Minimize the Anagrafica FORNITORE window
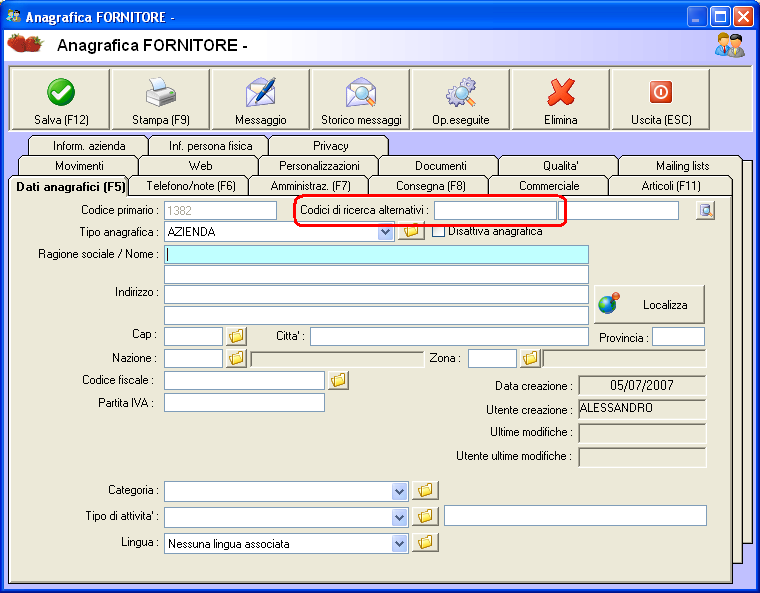 pos(697,17)
